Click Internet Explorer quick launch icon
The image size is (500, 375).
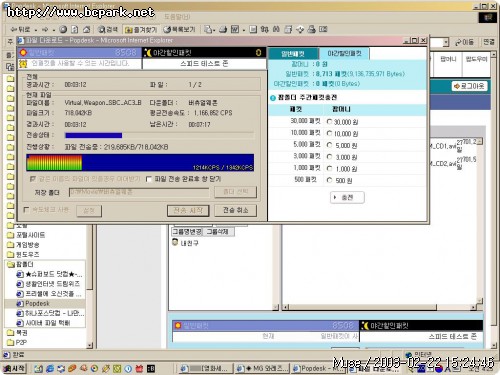click(x=50, y=369)
